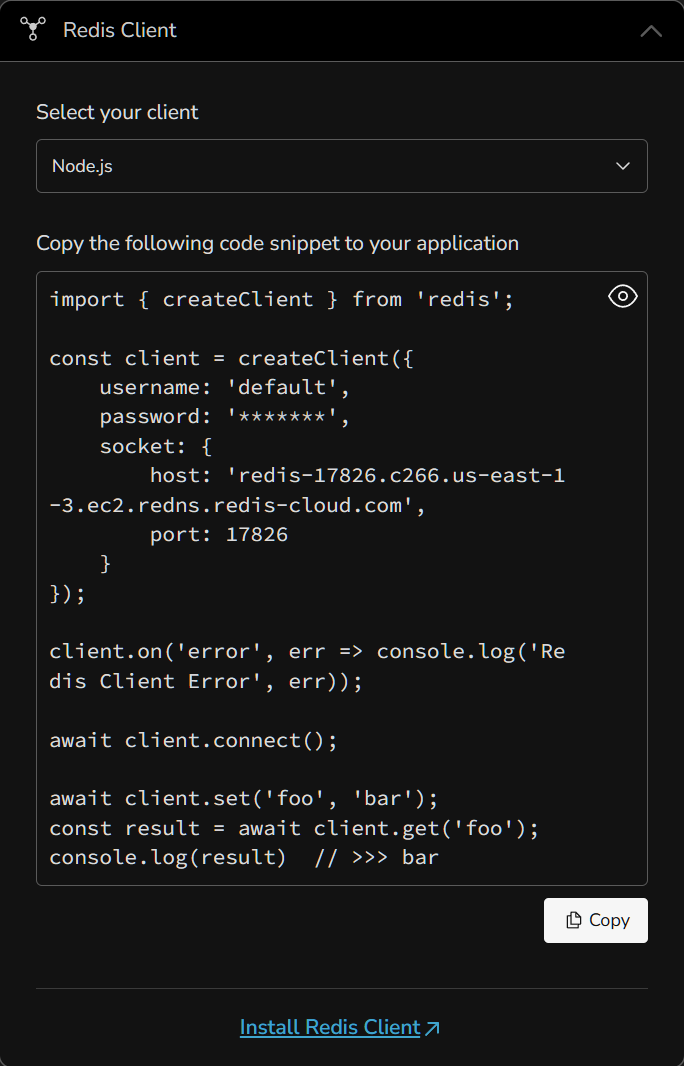
Task: Click the Redis Client node icon in header
Action: [33, 29]
